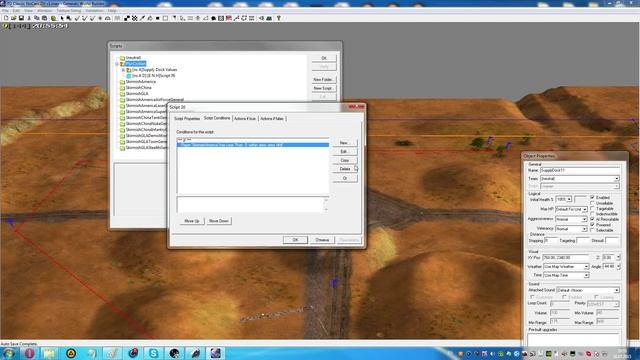Select the eyedropper tool in toolbar

[x=142, y=18]
